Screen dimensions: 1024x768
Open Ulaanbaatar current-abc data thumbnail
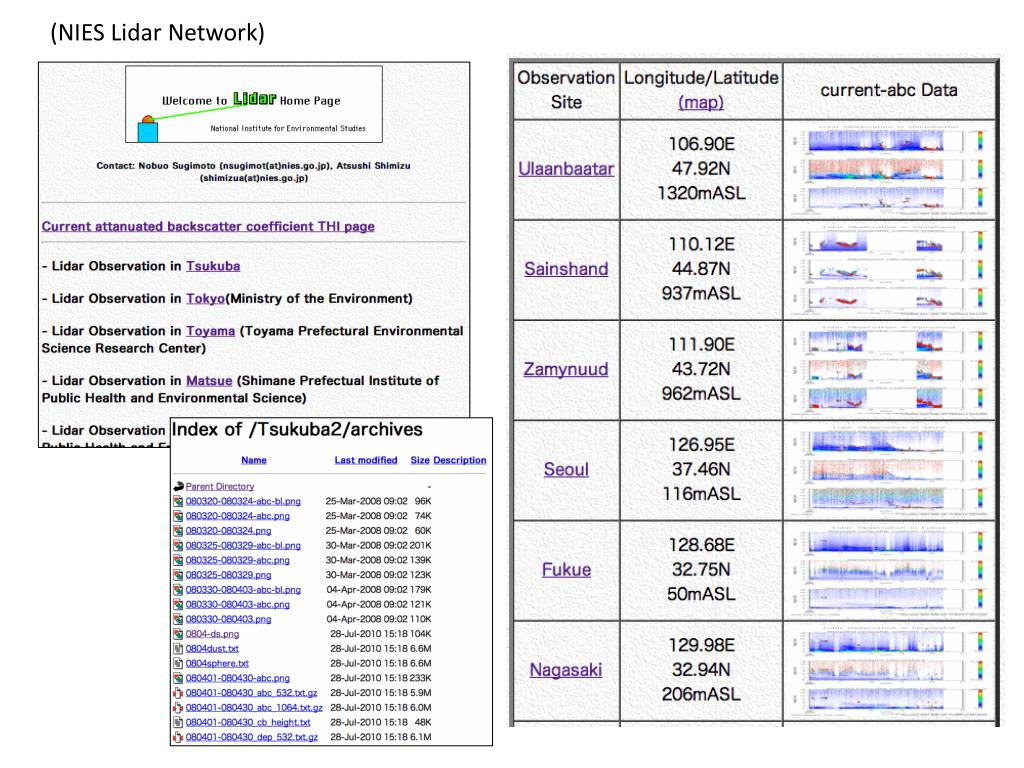[889, 170]
